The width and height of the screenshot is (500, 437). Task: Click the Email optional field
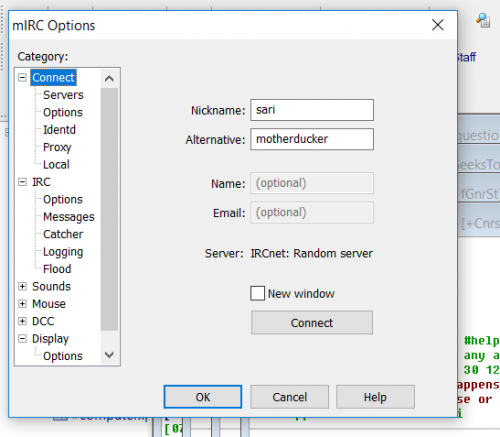(312, 212)
